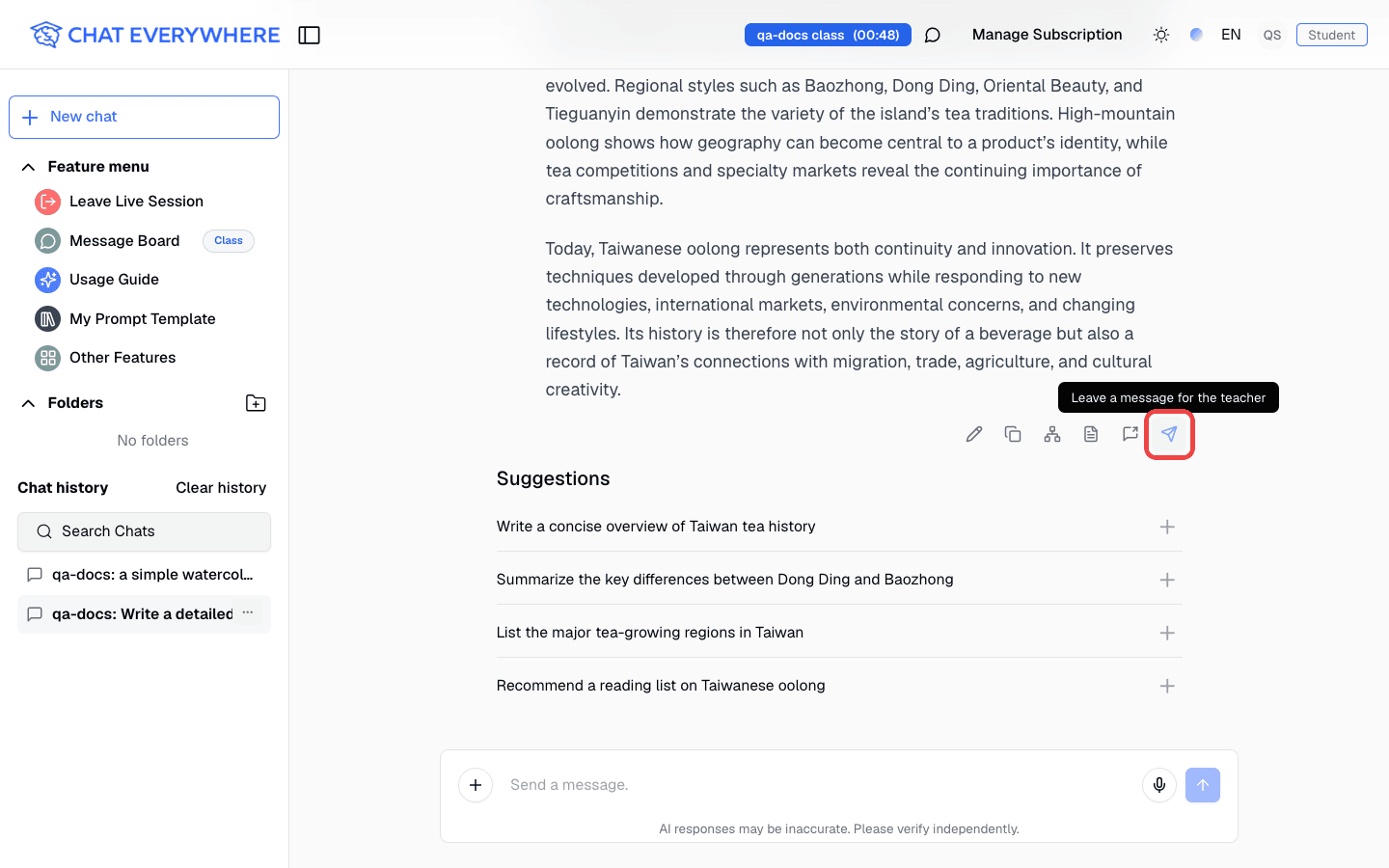The width and height of the screenshot is (1389, 868).
Task: Open options for the 'Write a detailed' chat
Action: pos(248,613)
